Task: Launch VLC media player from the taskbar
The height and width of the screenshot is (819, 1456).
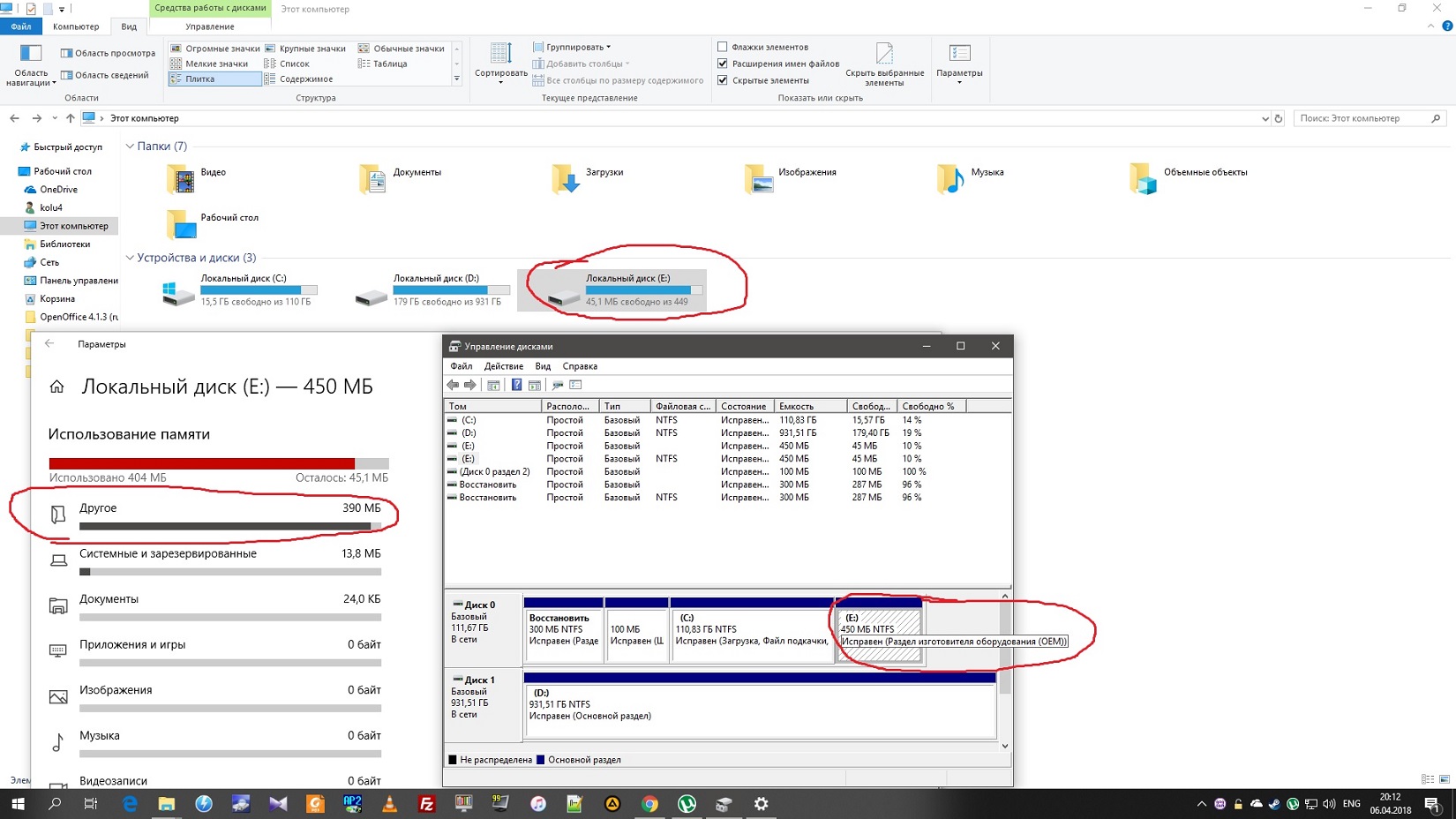Action: pos(389,803)
